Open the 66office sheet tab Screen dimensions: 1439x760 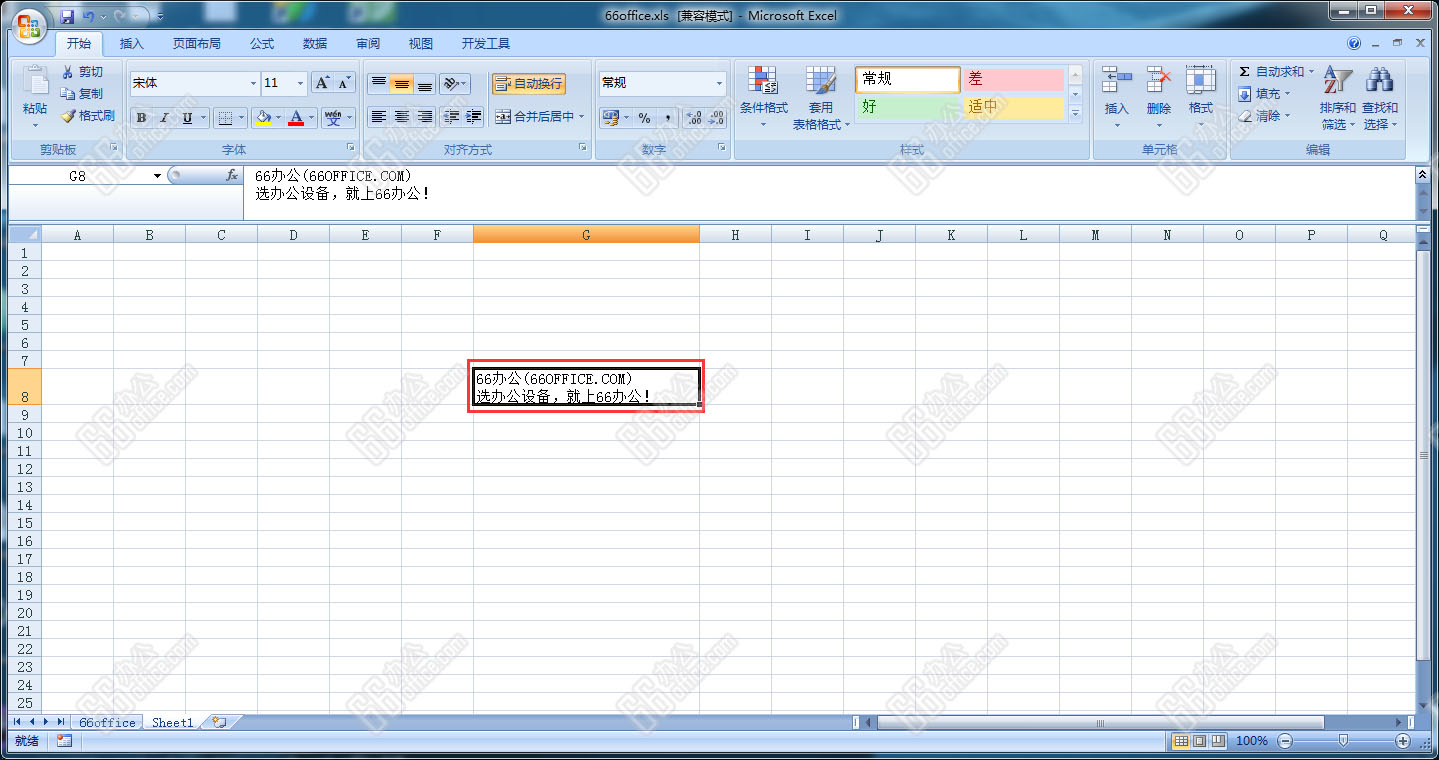(x=107, y=722)
